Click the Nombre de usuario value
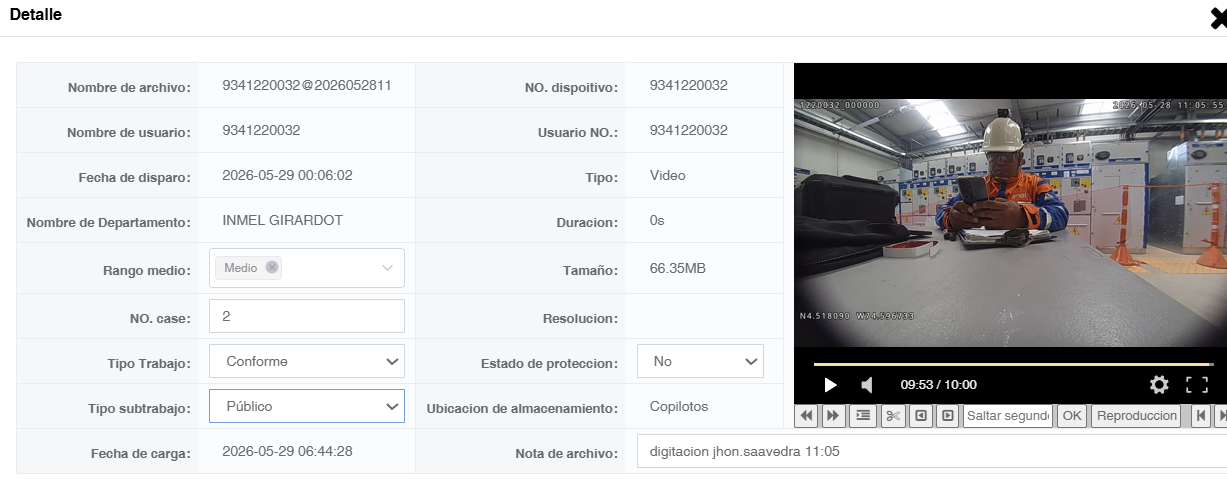 [261, 130]
